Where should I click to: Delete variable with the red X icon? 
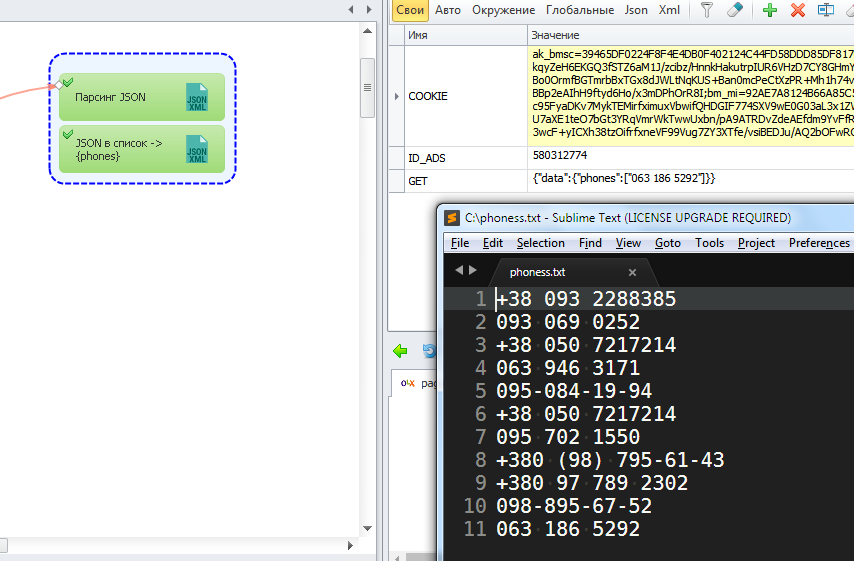click(x=798, y=10)
